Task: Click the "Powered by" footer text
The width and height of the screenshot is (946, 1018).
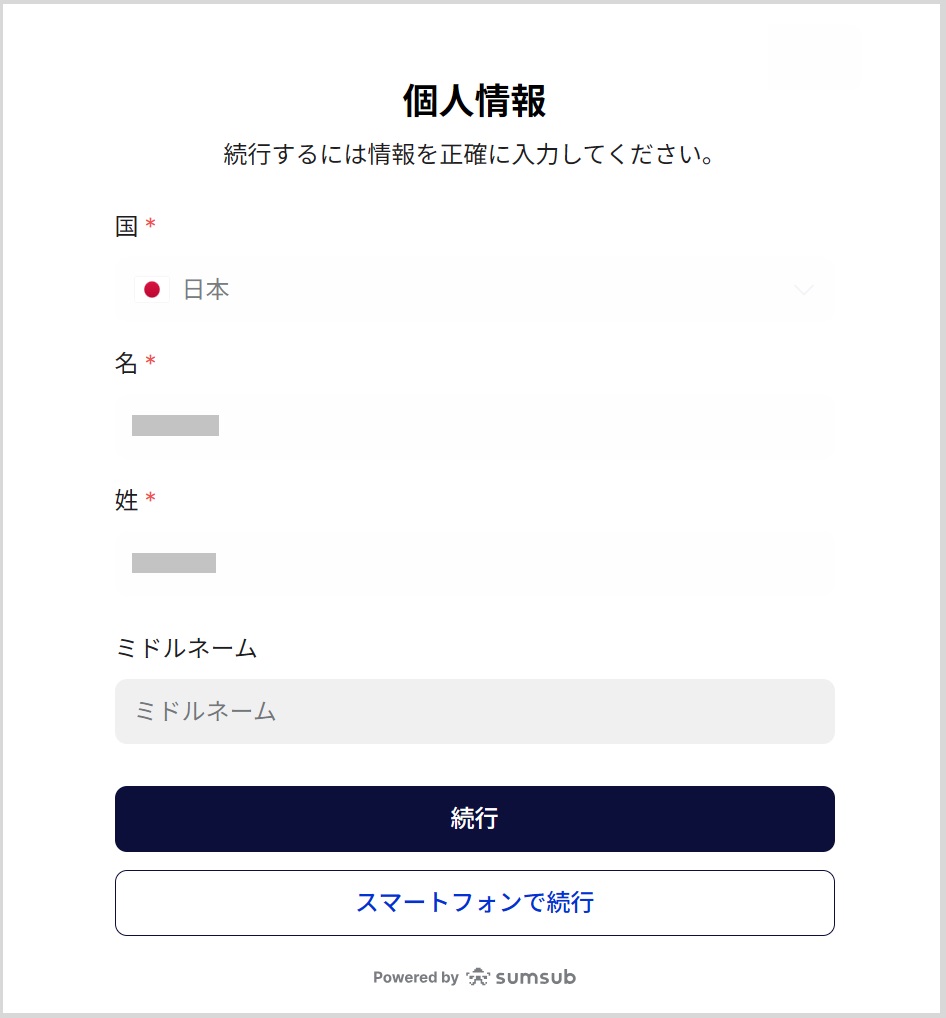Action: pos(415,978)
